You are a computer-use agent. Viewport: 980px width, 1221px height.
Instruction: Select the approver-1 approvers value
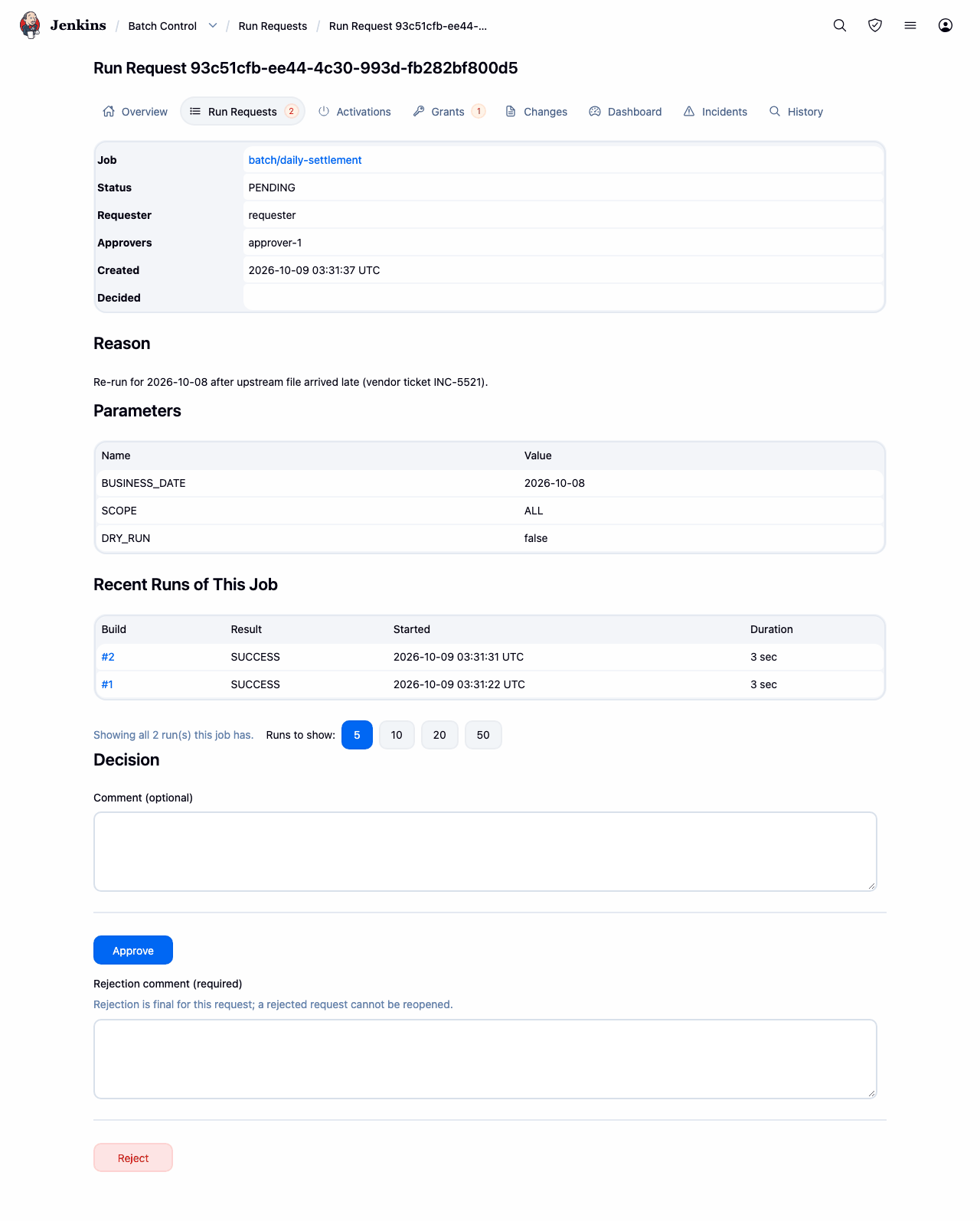tap(275, 243)
